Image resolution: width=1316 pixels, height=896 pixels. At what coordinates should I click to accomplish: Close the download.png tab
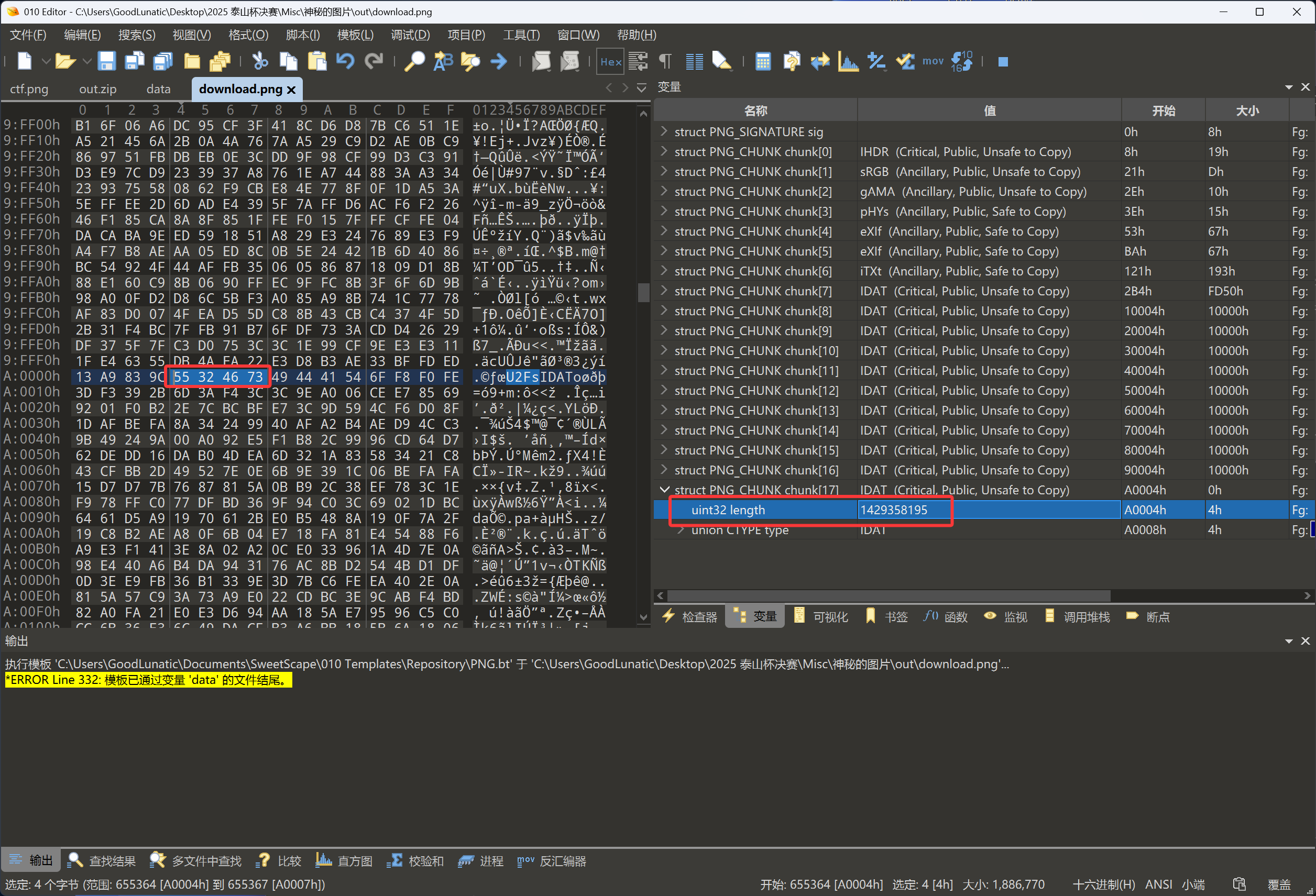coord(291,90)
